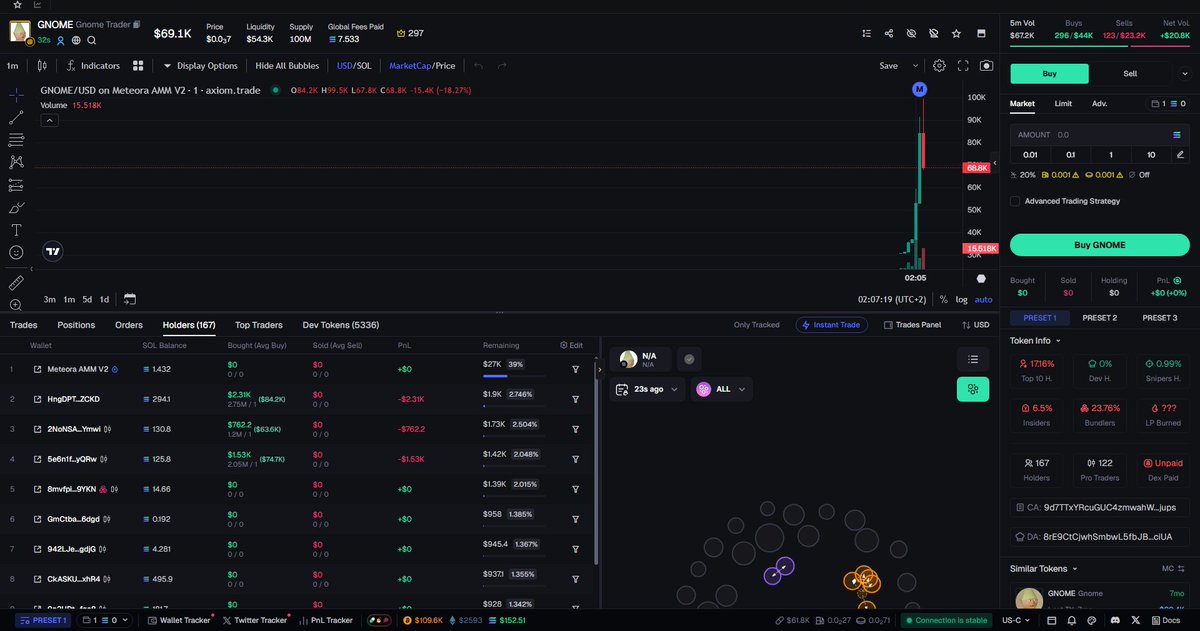
Task: Switch to the Sell button
Action: (1130, 74)
